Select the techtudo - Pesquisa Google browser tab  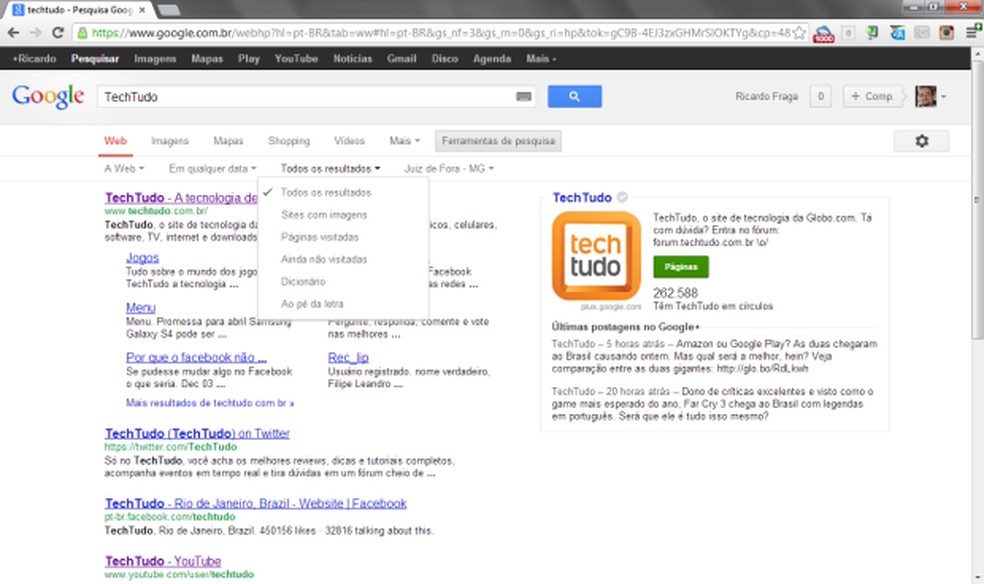click(x=78, y=10)
